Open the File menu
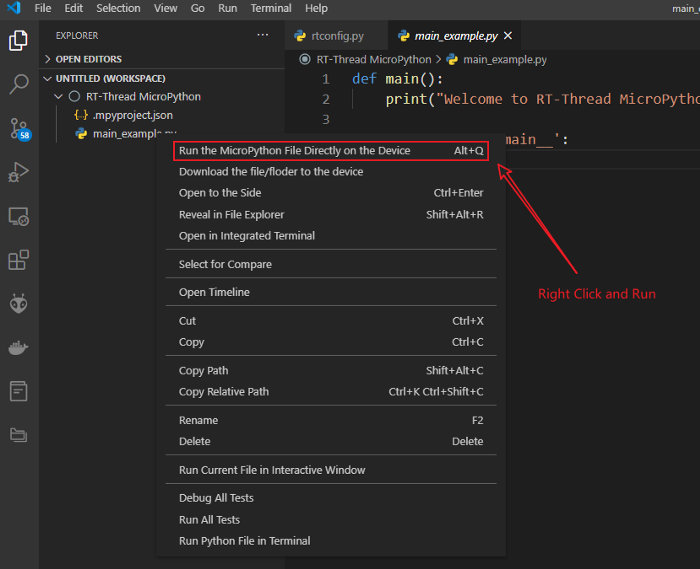This screenshot has width=700, height=569. point(43,8)
